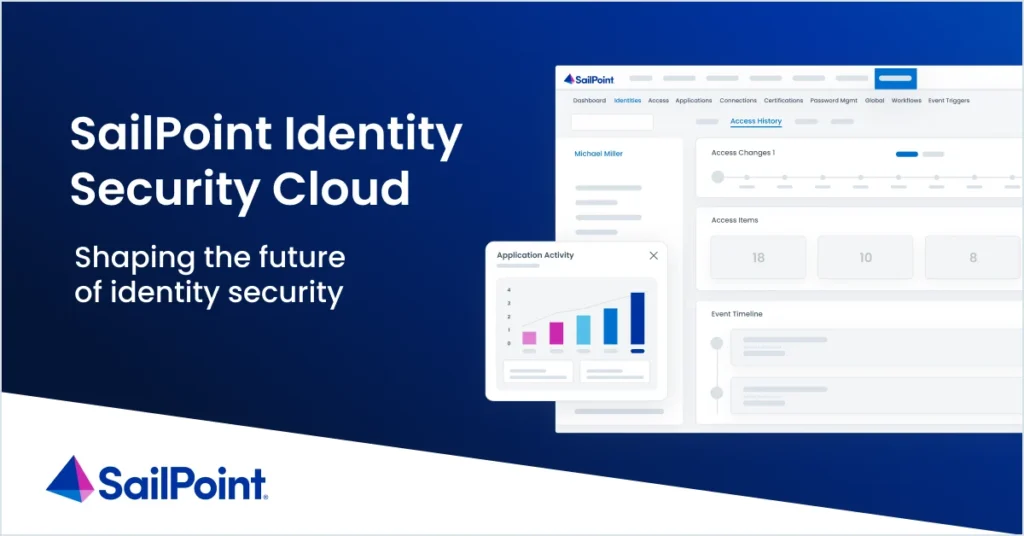
Task: Click the search field below Dashboard
Action: click(612, 122)
